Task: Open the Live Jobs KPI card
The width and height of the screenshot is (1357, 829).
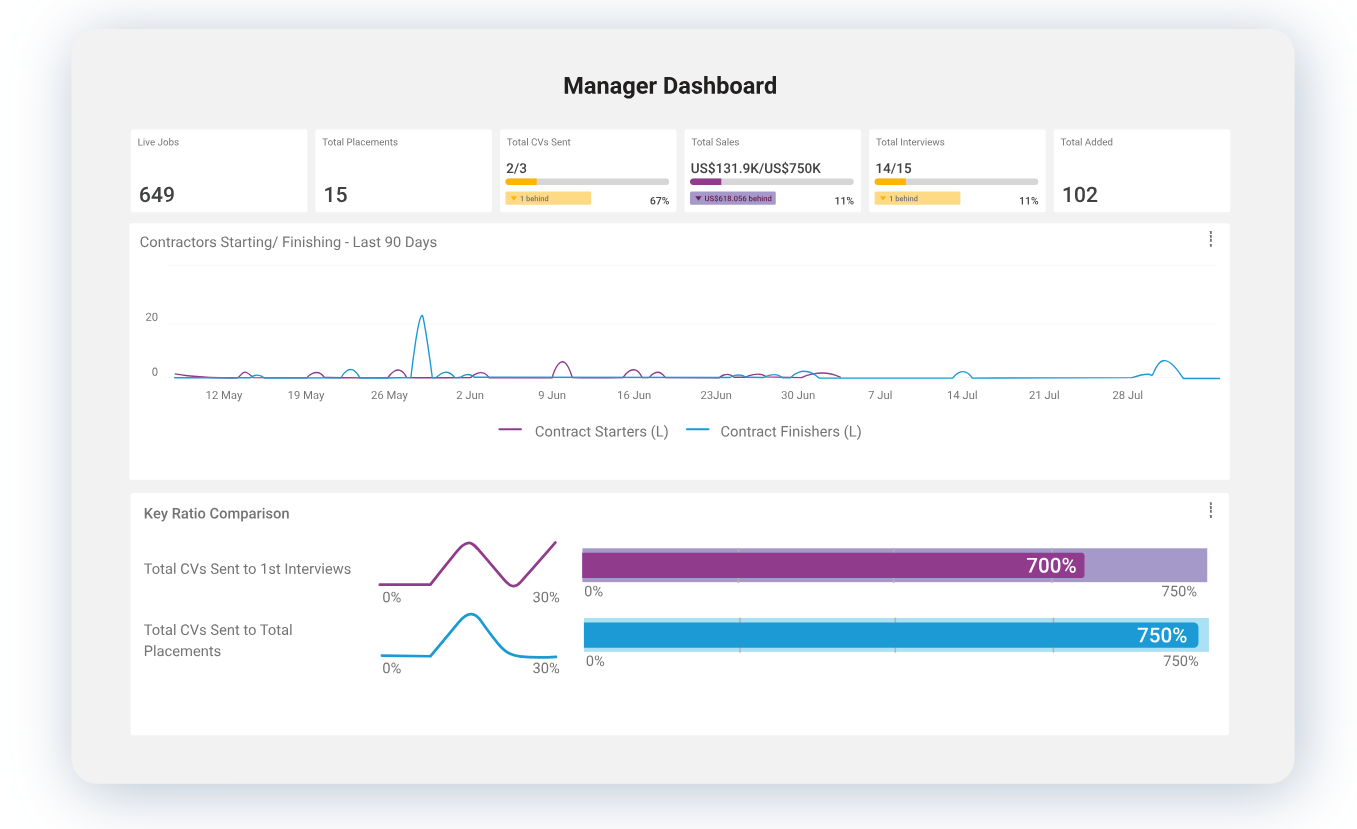Action: tap(218, 170)
